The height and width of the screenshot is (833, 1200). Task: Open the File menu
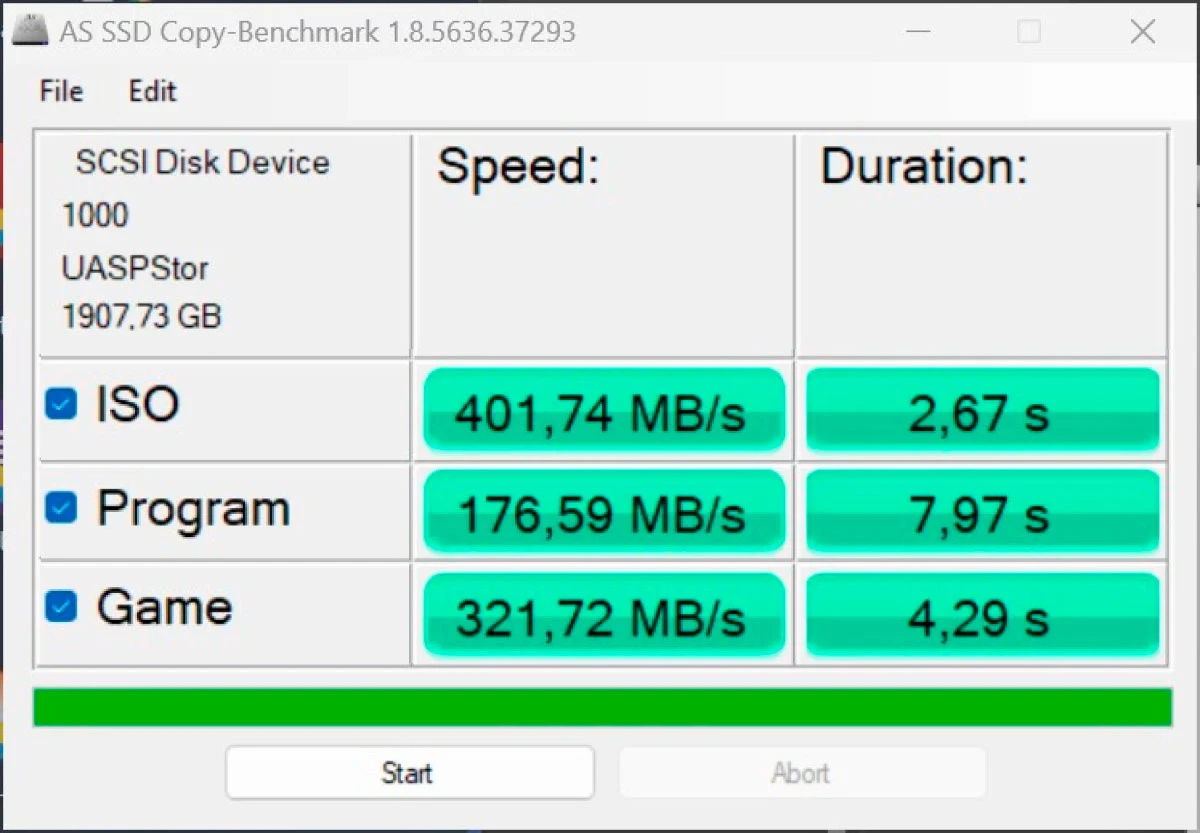(x=61, y=91)
